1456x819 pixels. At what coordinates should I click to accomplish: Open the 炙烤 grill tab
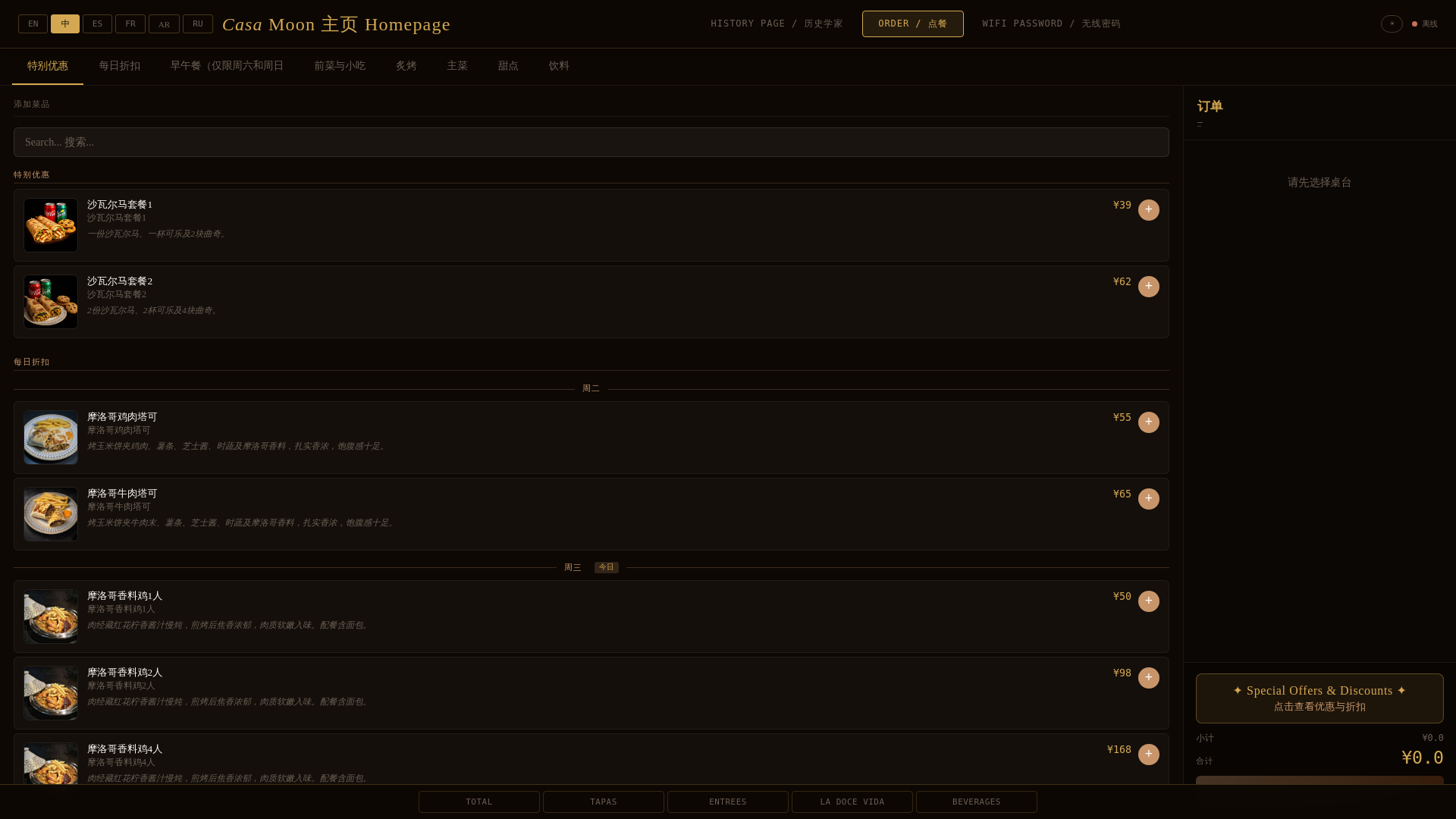point(406,66)
